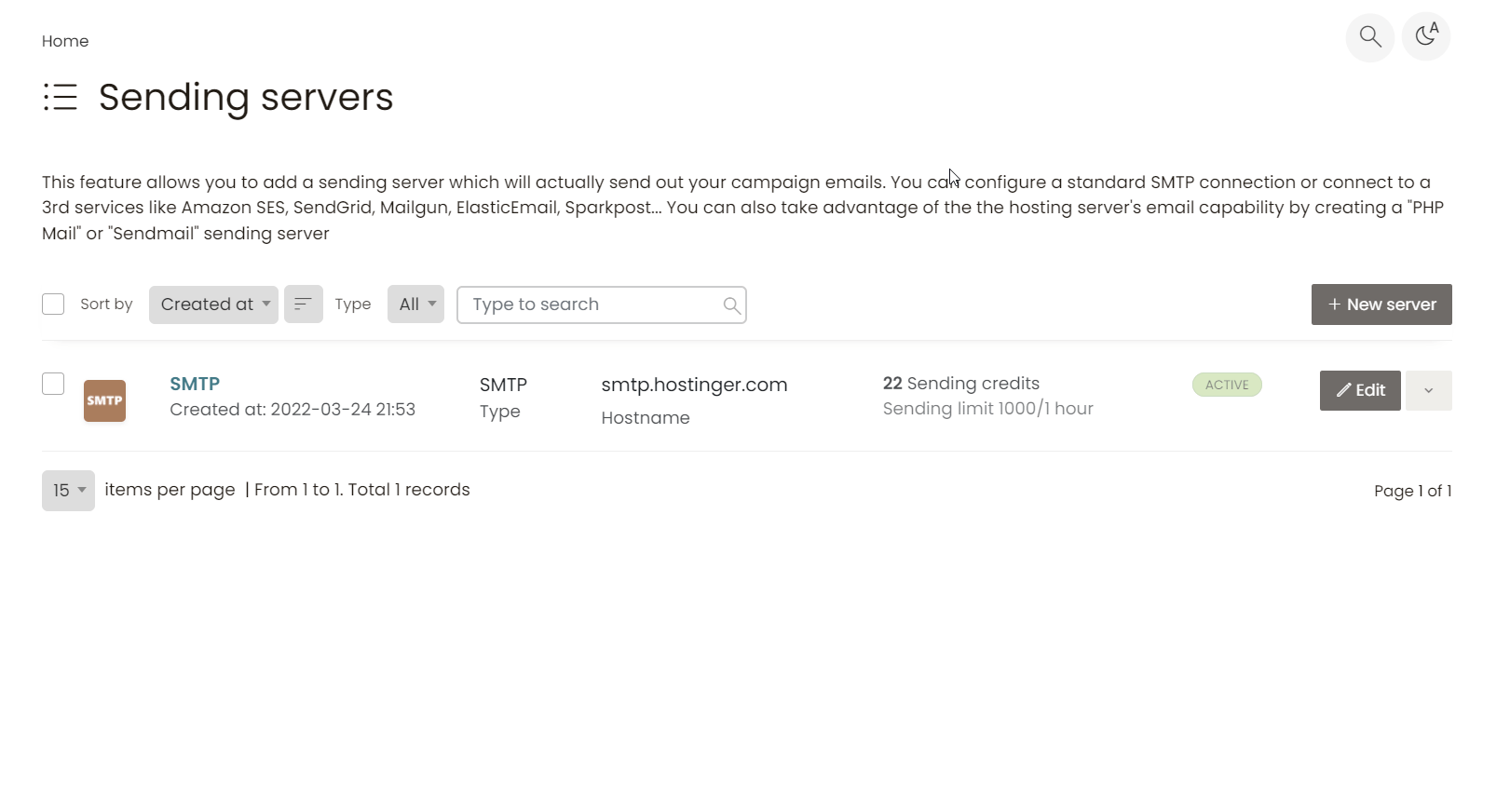Select the checkbox for the SMTP server row
Image resolution: width=1510 pixels, height=812 pixels.
click(53, 384)
